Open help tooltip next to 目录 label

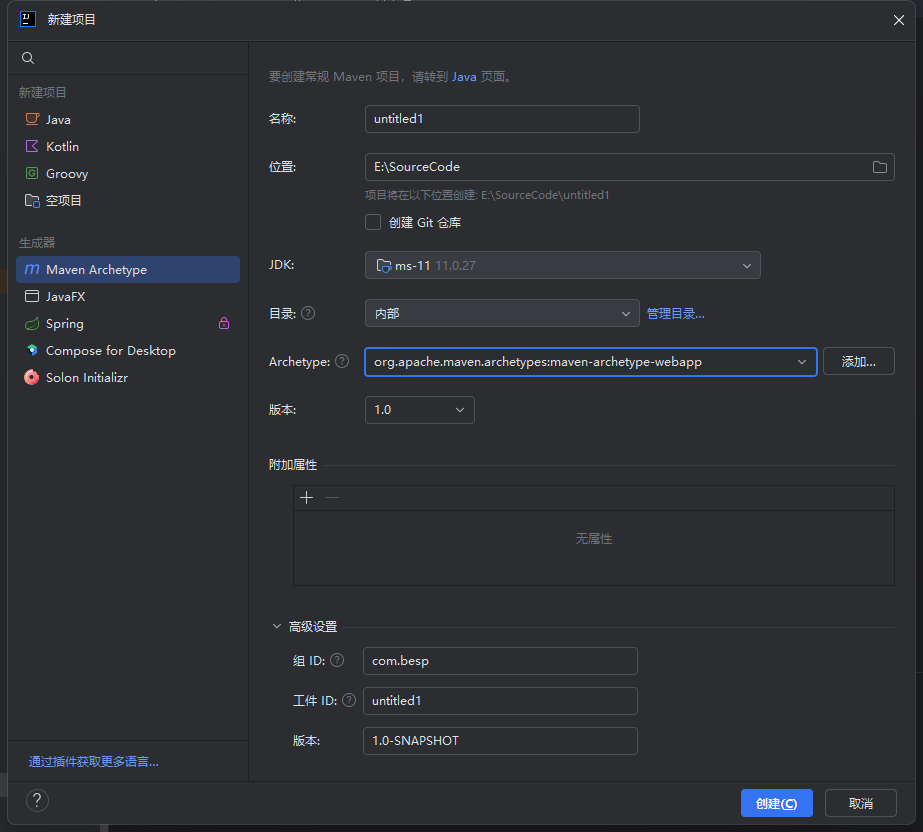click(x=308, y=313)
